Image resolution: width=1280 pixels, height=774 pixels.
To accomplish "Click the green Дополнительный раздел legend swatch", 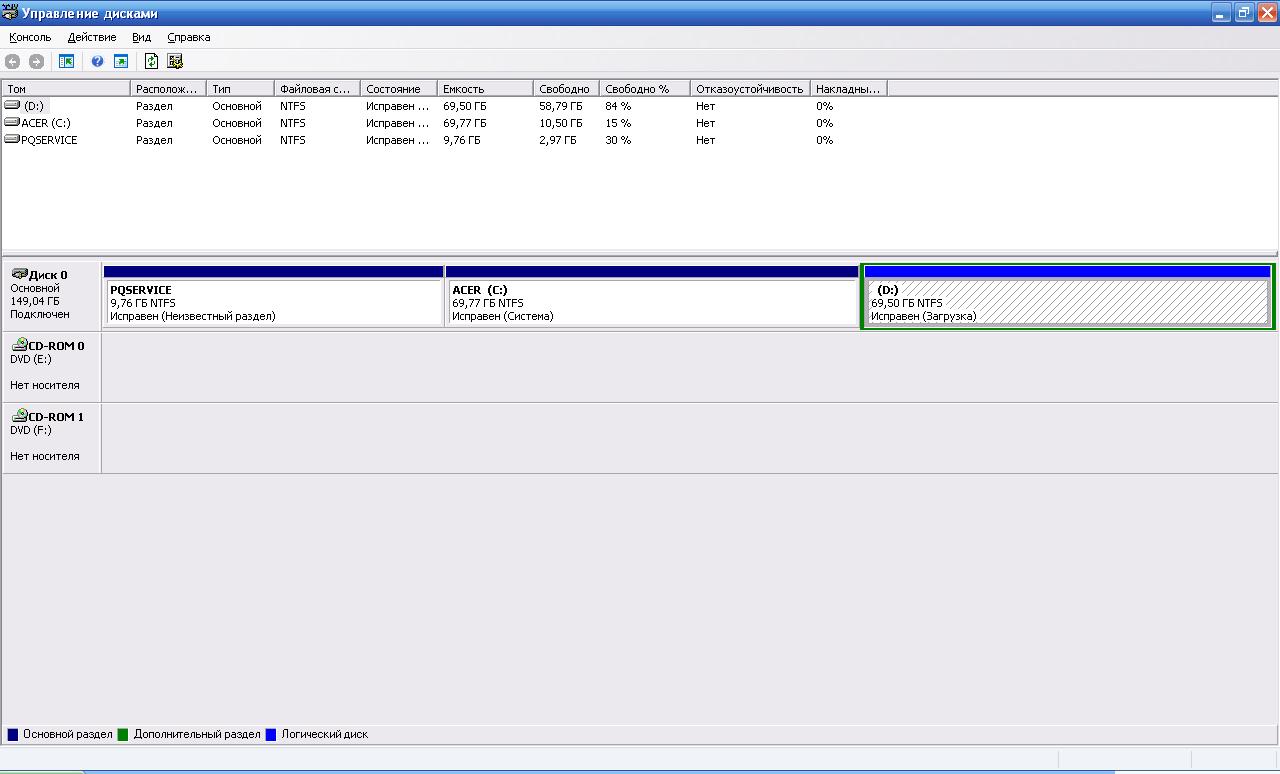I will pos(123,734).
